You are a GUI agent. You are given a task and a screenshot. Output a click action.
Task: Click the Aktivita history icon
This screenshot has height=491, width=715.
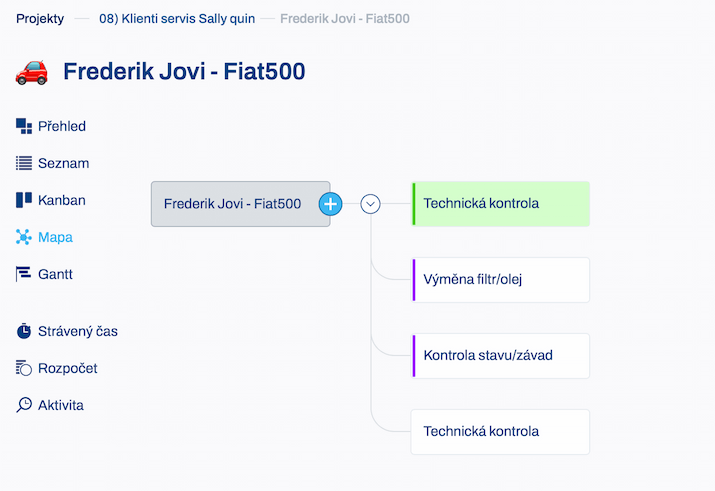pos(24,405)
